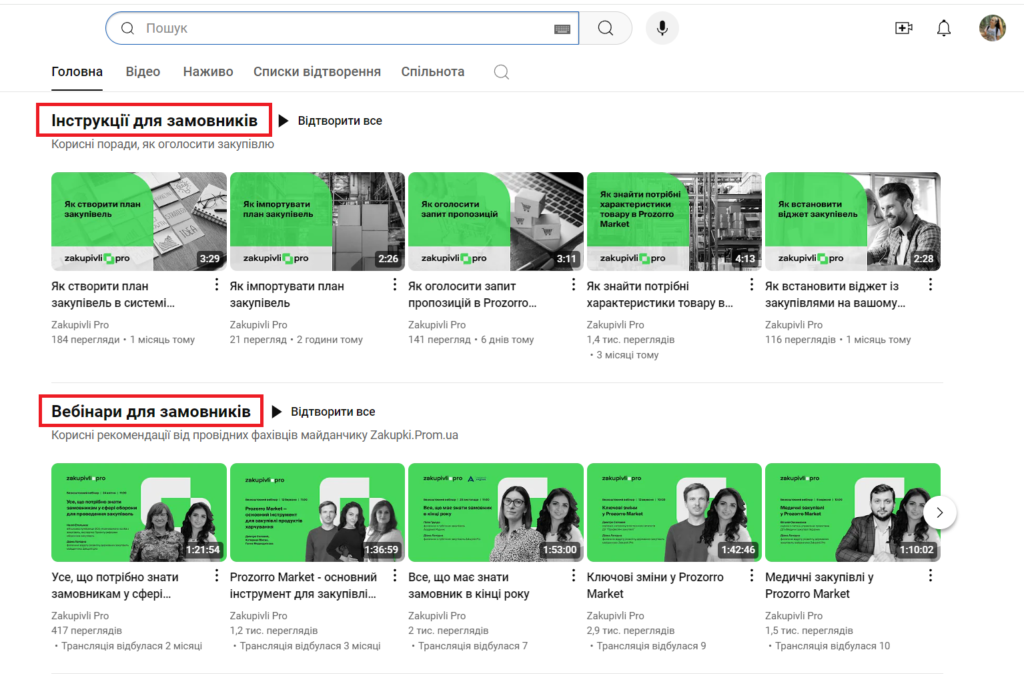Open options for 'Медичні закупівлі у Prozorro Market'
Viewport: 1024px width, 674px height.
pyautogui.click(x=930, y=576)
